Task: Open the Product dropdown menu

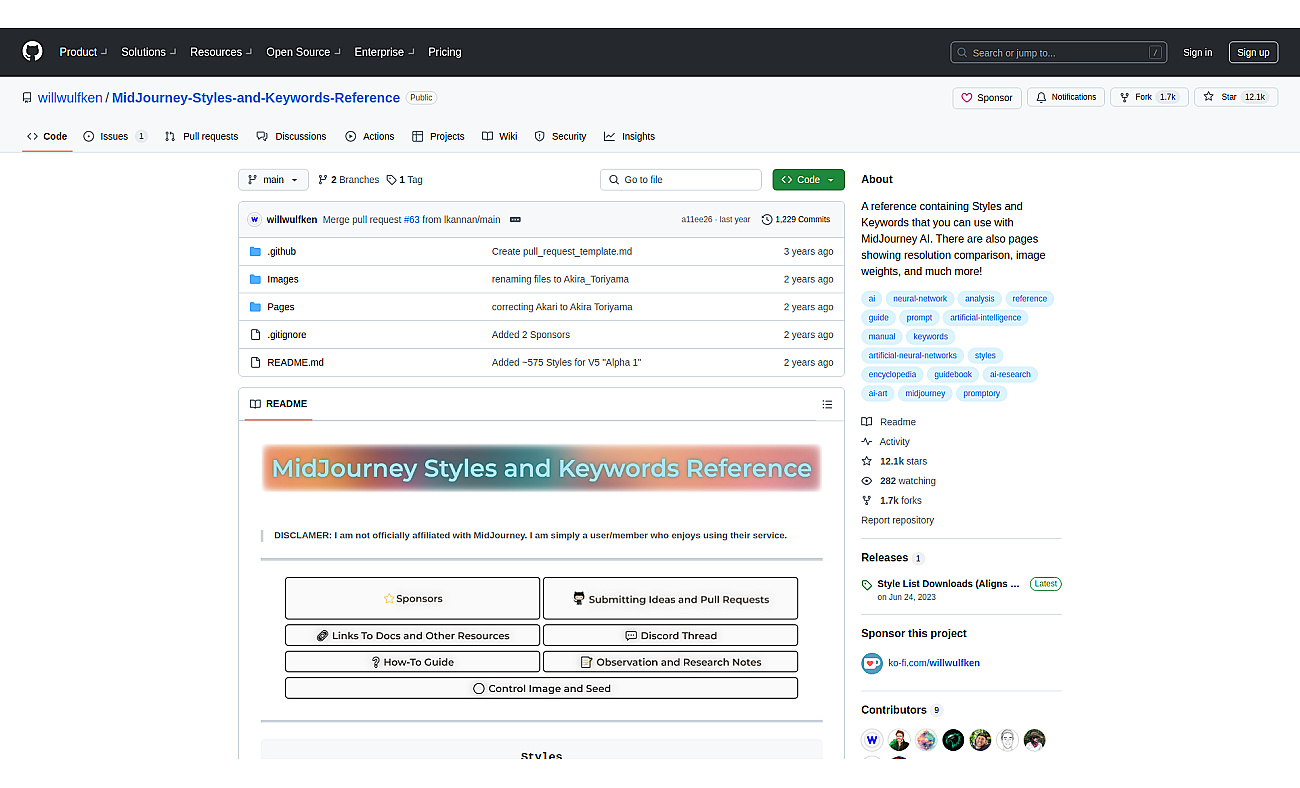Action: tap(82, 52)
